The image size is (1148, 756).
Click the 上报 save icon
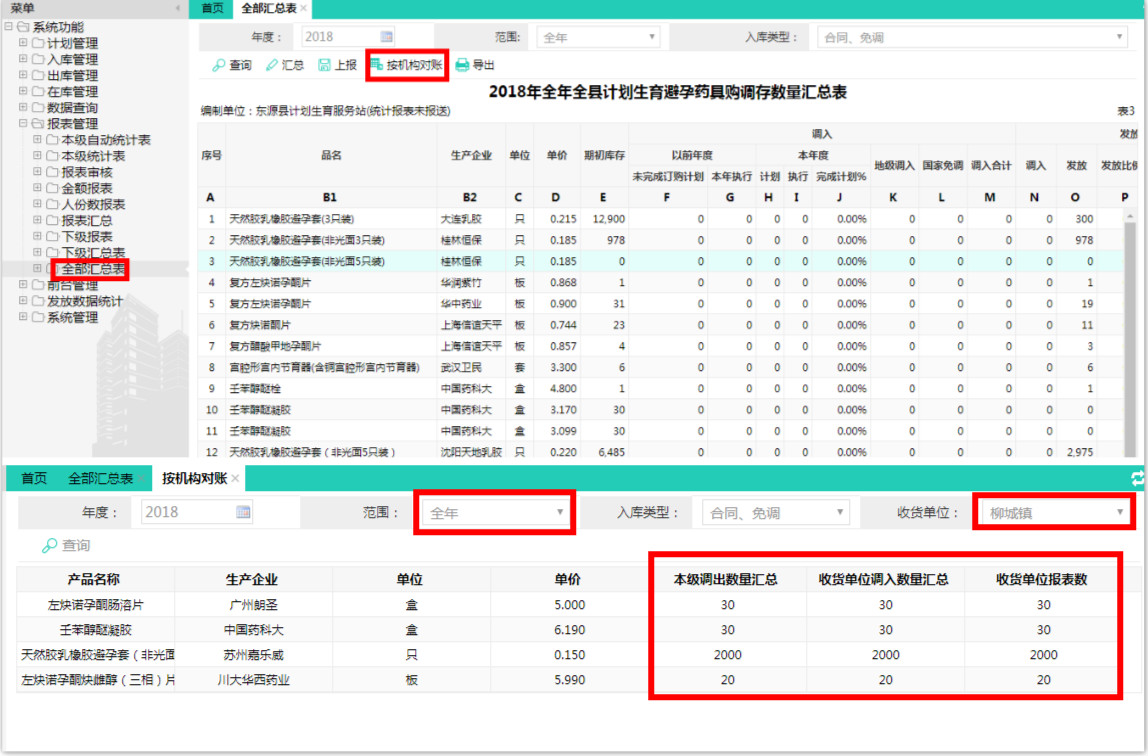[324, 65]
